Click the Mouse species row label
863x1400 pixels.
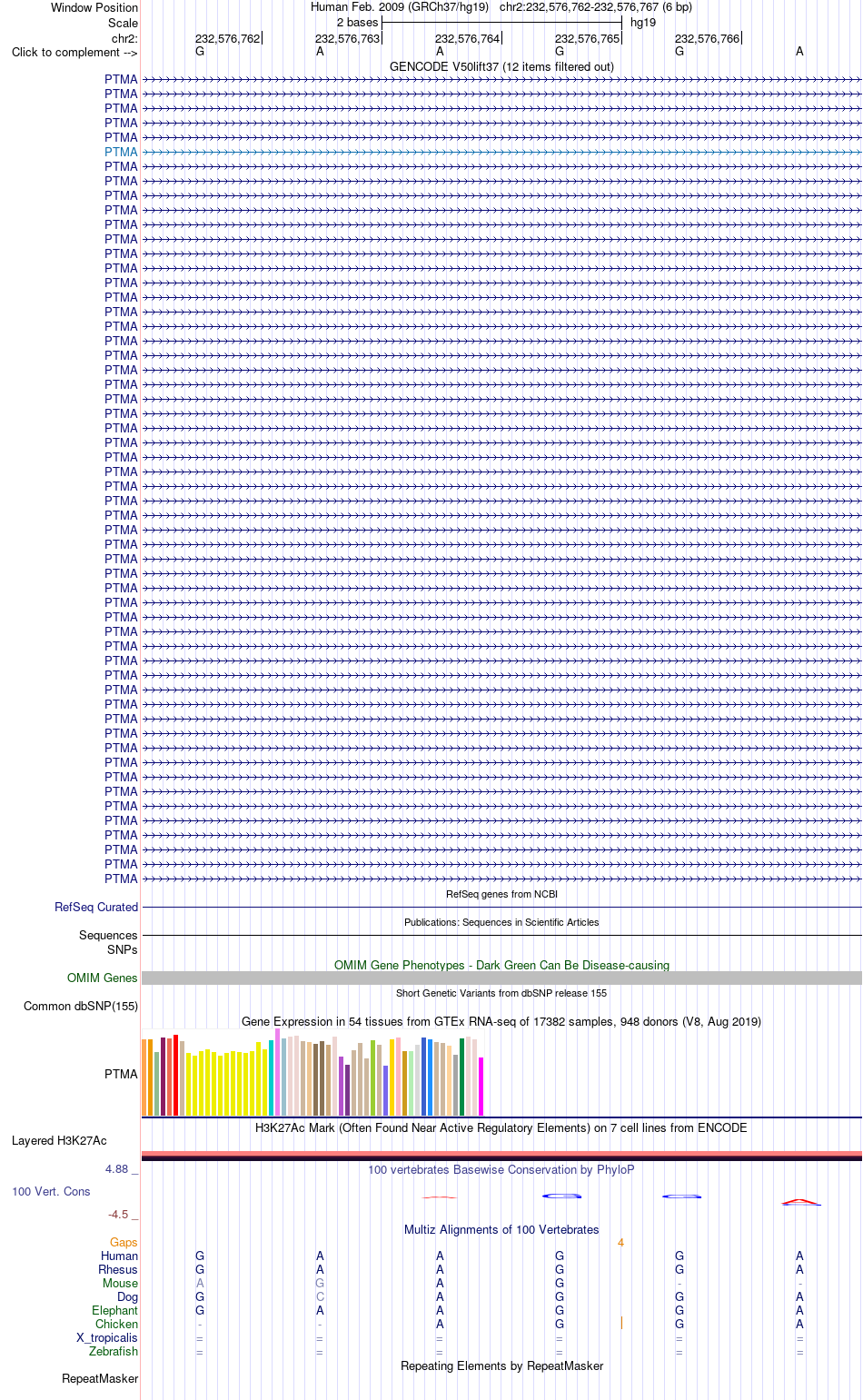120,1283
